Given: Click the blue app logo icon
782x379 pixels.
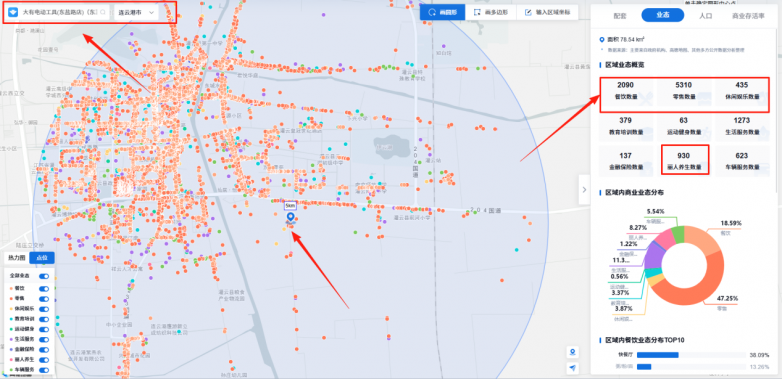Looking at the screenshot, I should tap(12, 12).
